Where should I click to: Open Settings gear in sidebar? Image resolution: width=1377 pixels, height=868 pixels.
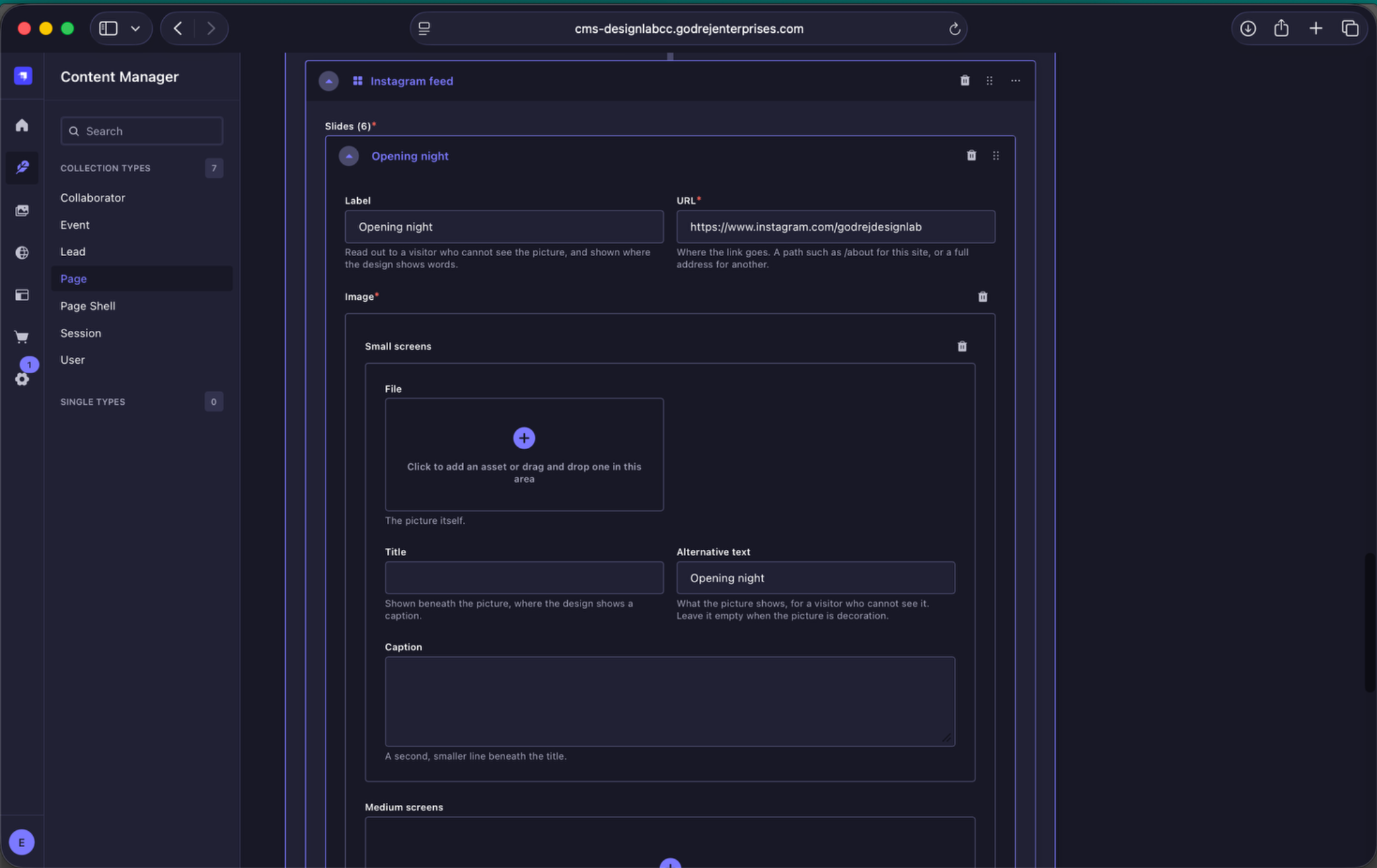click(22, 379)
